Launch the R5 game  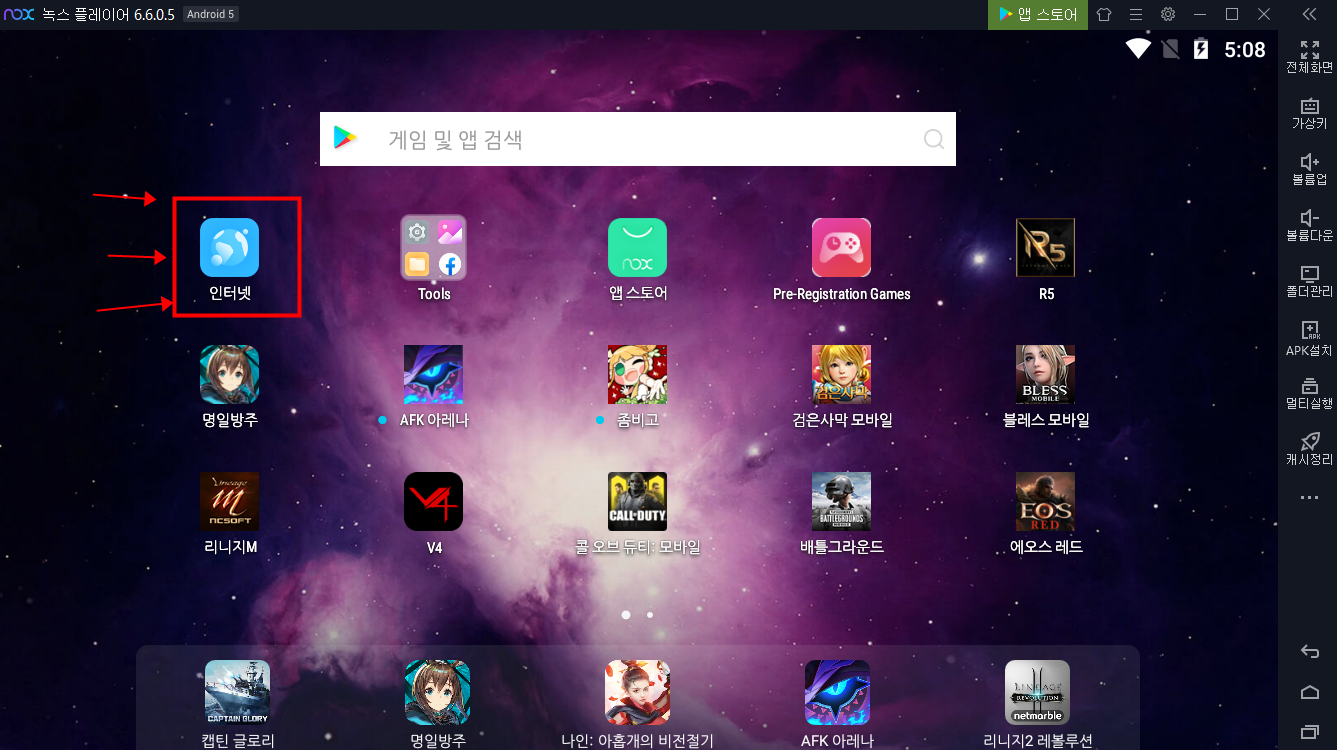[x=1045, y=248]
